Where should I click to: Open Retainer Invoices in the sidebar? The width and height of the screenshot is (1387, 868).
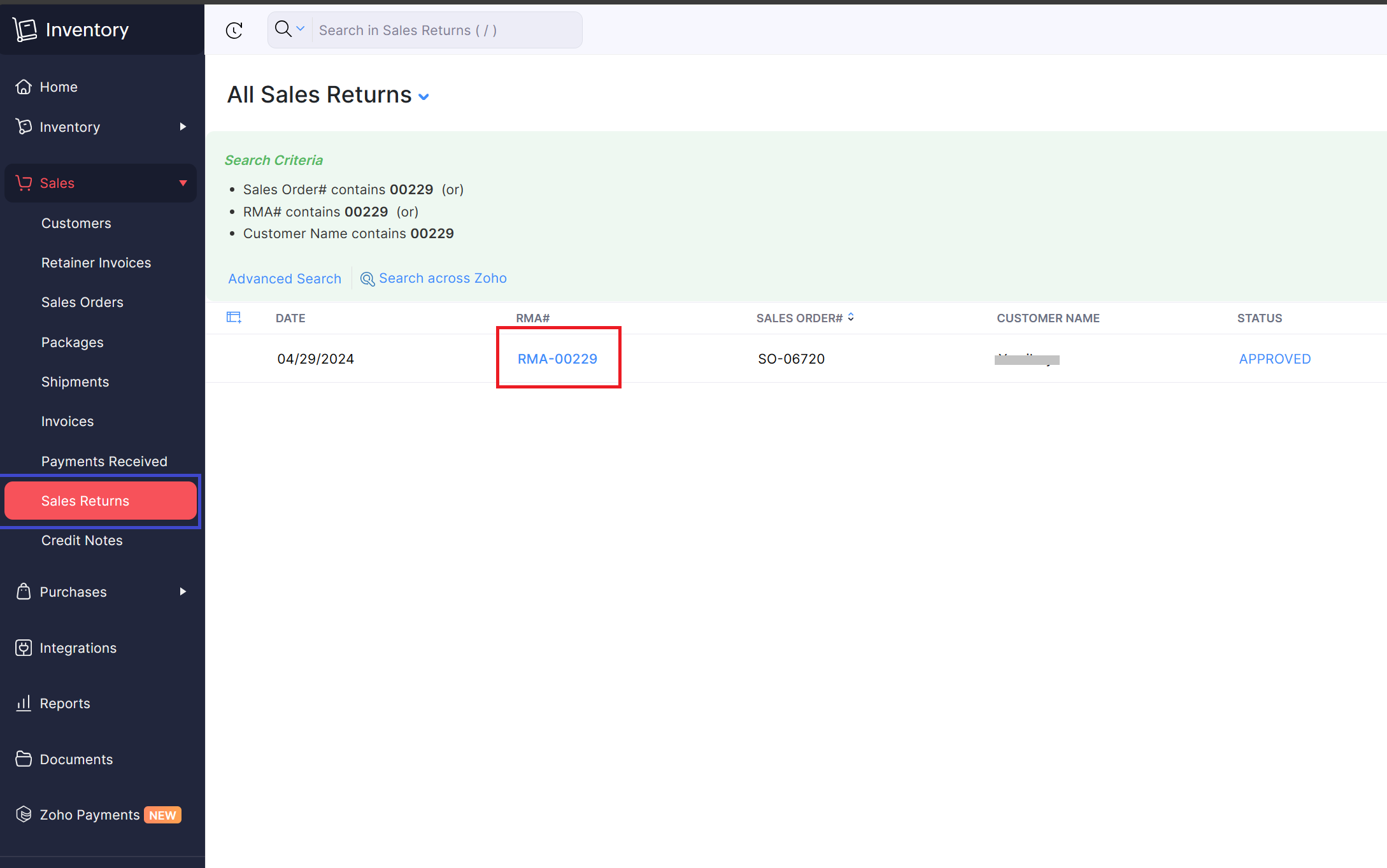(96, 263)
